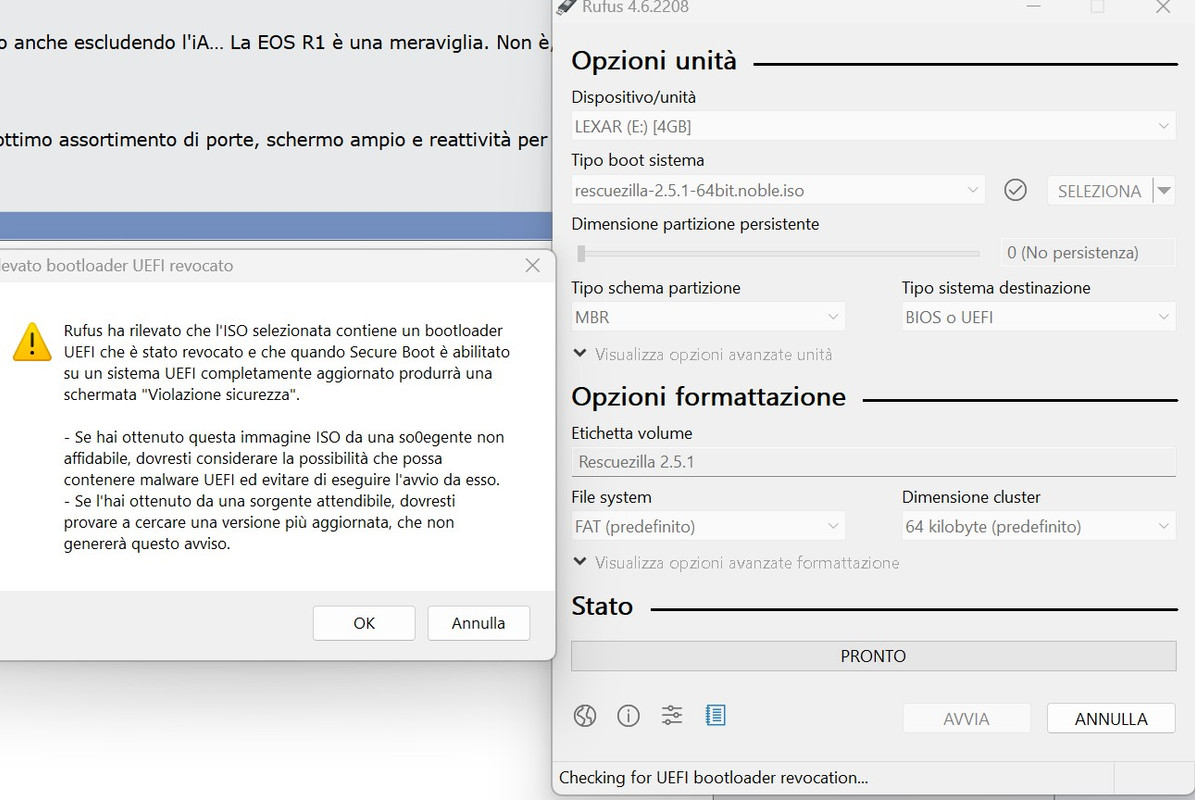Click the disabled maximize button of Rufus

[1097, 7]
